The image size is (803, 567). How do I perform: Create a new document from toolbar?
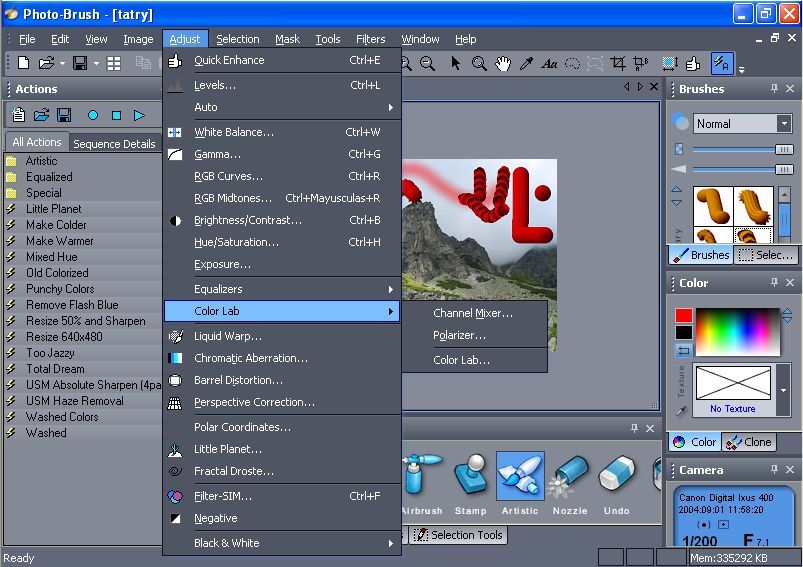click(23, 63)
